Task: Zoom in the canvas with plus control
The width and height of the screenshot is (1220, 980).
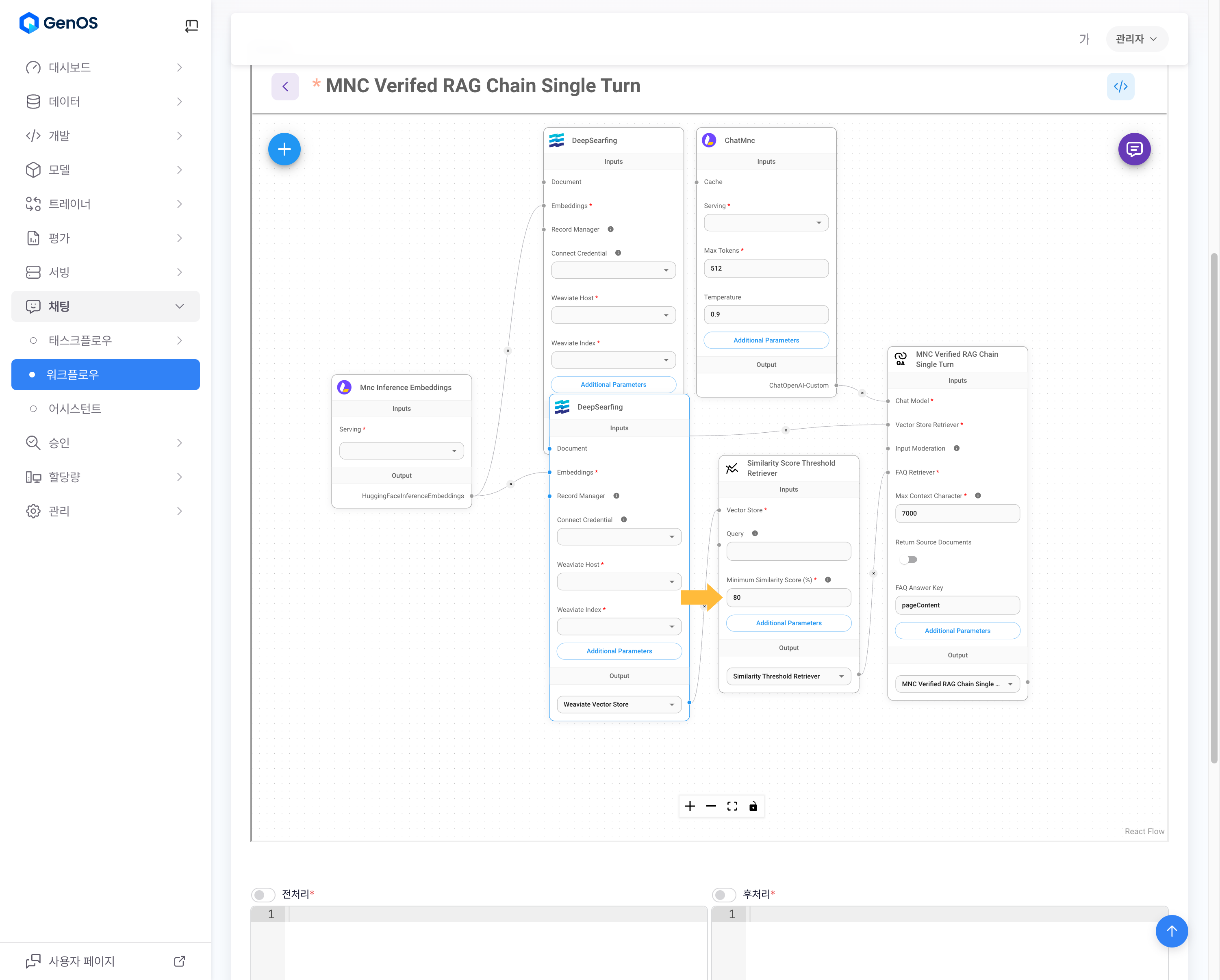Action: click(690, 806)
